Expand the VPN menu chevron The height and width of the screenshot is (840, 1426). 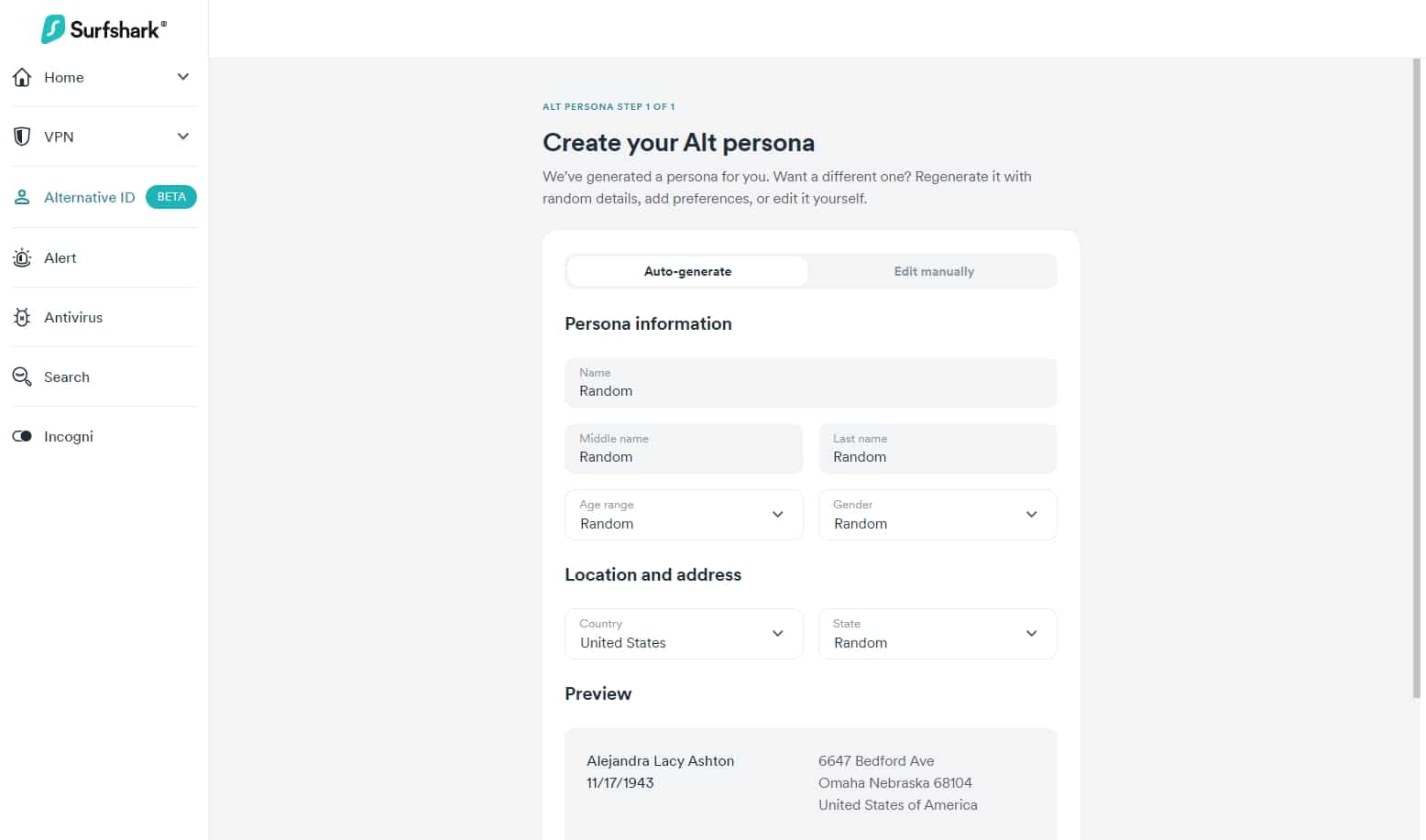coord(183,136)
